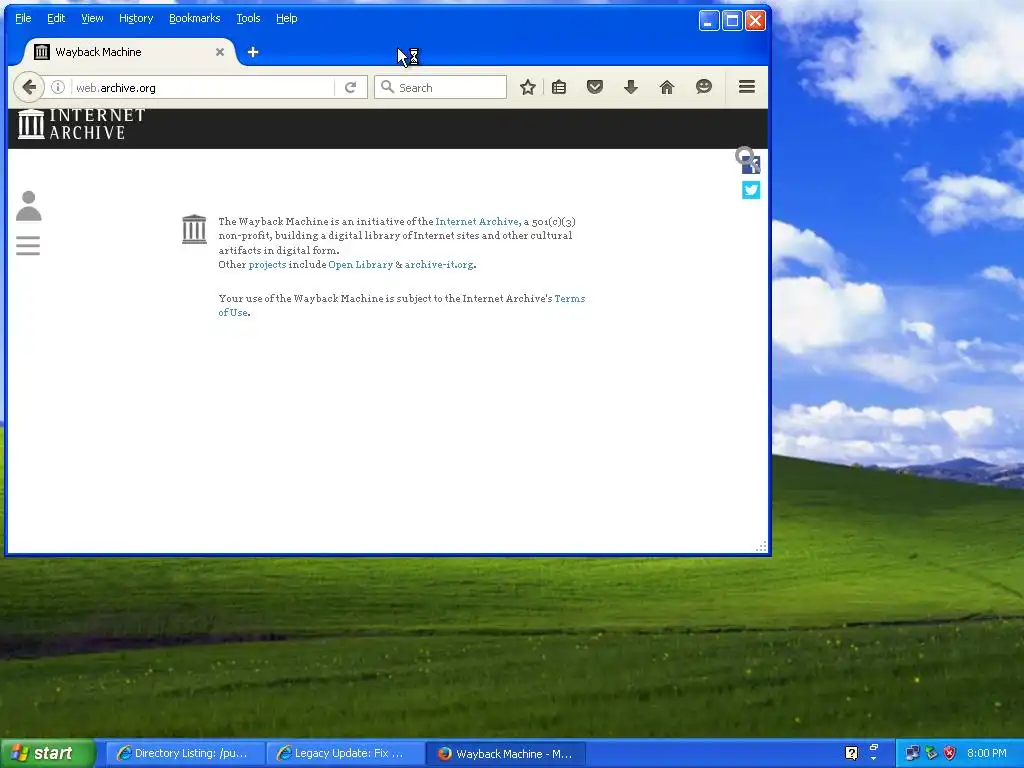Share on Twitter icon

coord(751,190)
